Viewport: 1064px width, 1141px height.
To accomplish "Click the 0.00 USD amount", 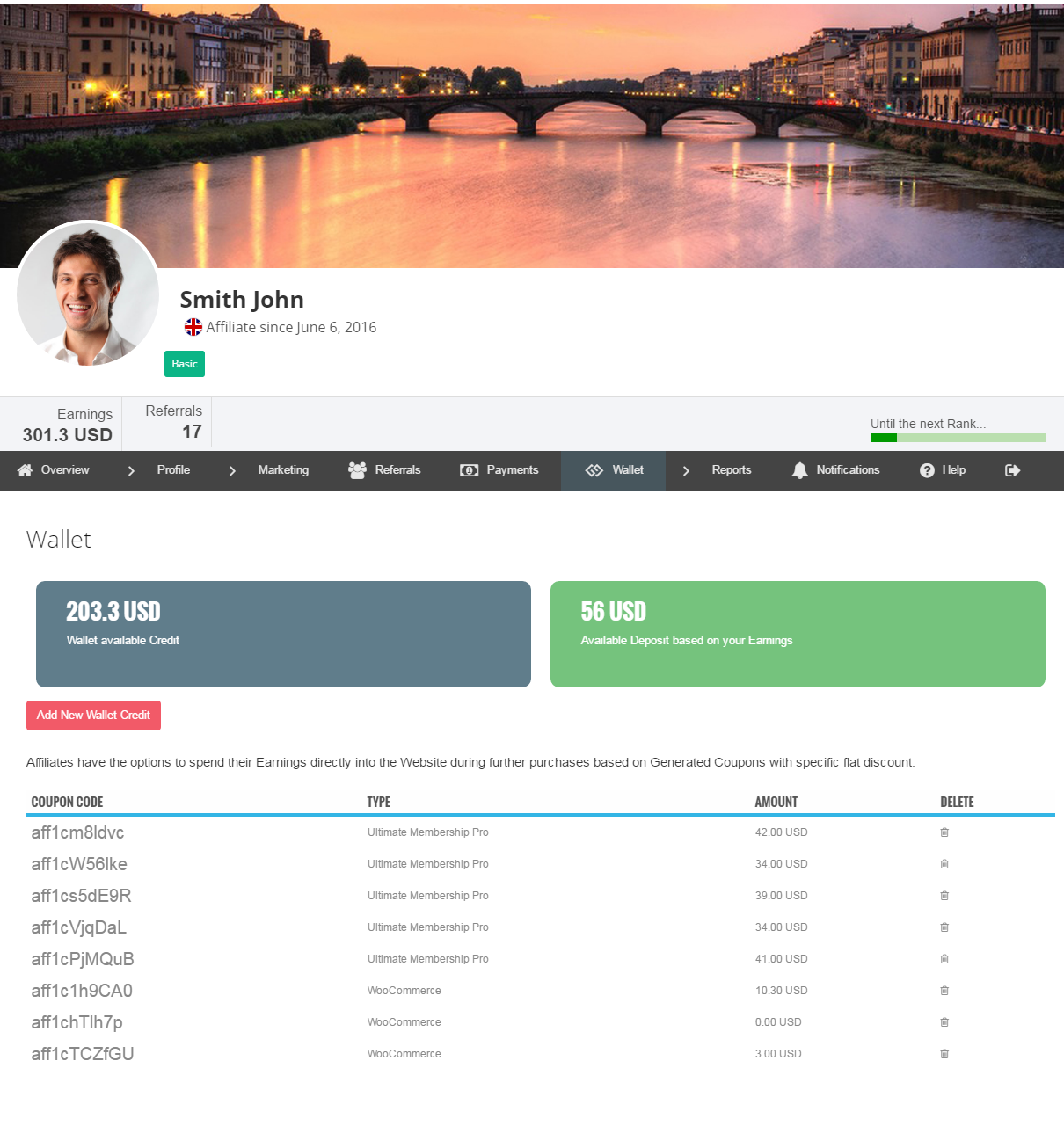I will (x=778, y=1022).
